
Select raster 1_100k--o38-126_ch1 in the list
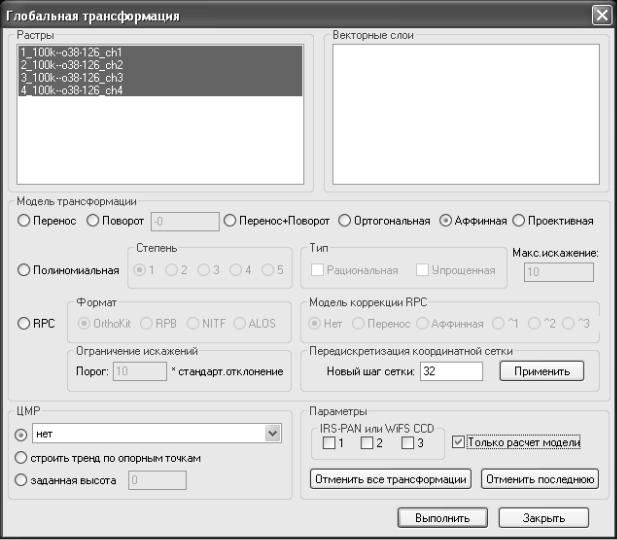tap(161, 52)
